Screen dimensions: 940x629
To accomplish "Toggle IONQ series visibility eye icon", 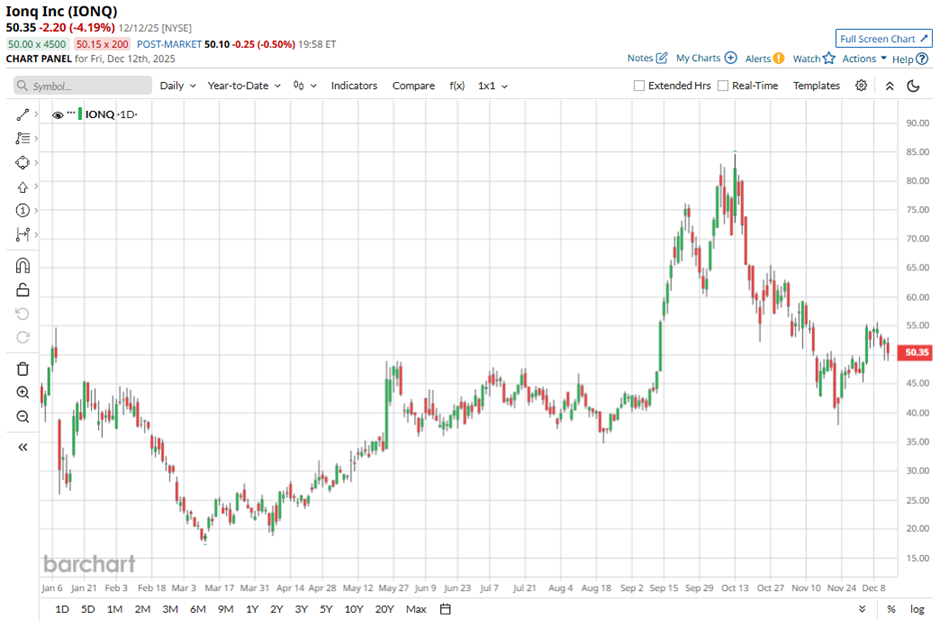I will (58, 115).
